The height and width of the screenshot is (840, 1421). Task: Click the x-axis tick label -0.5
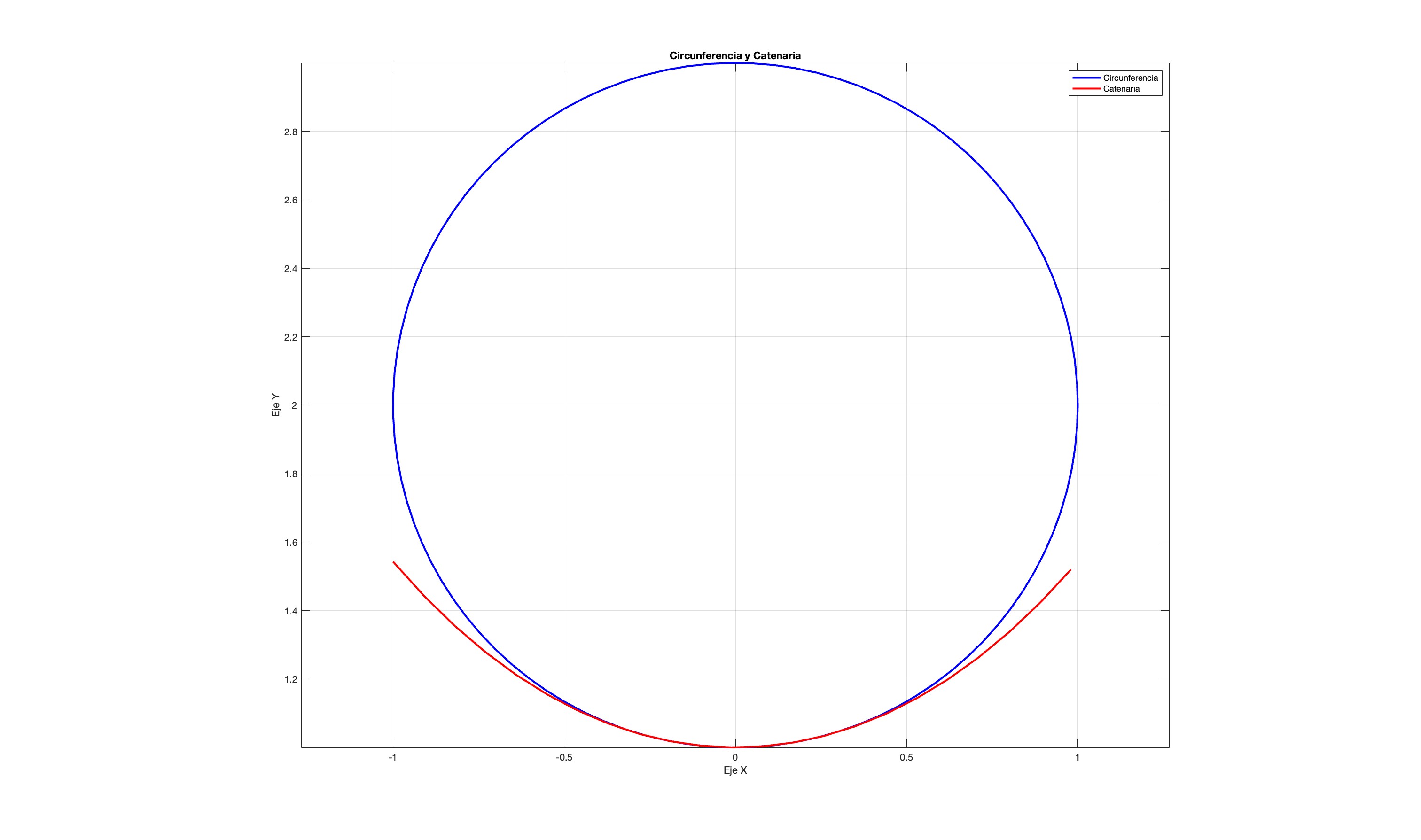click(x=563, y=757)
